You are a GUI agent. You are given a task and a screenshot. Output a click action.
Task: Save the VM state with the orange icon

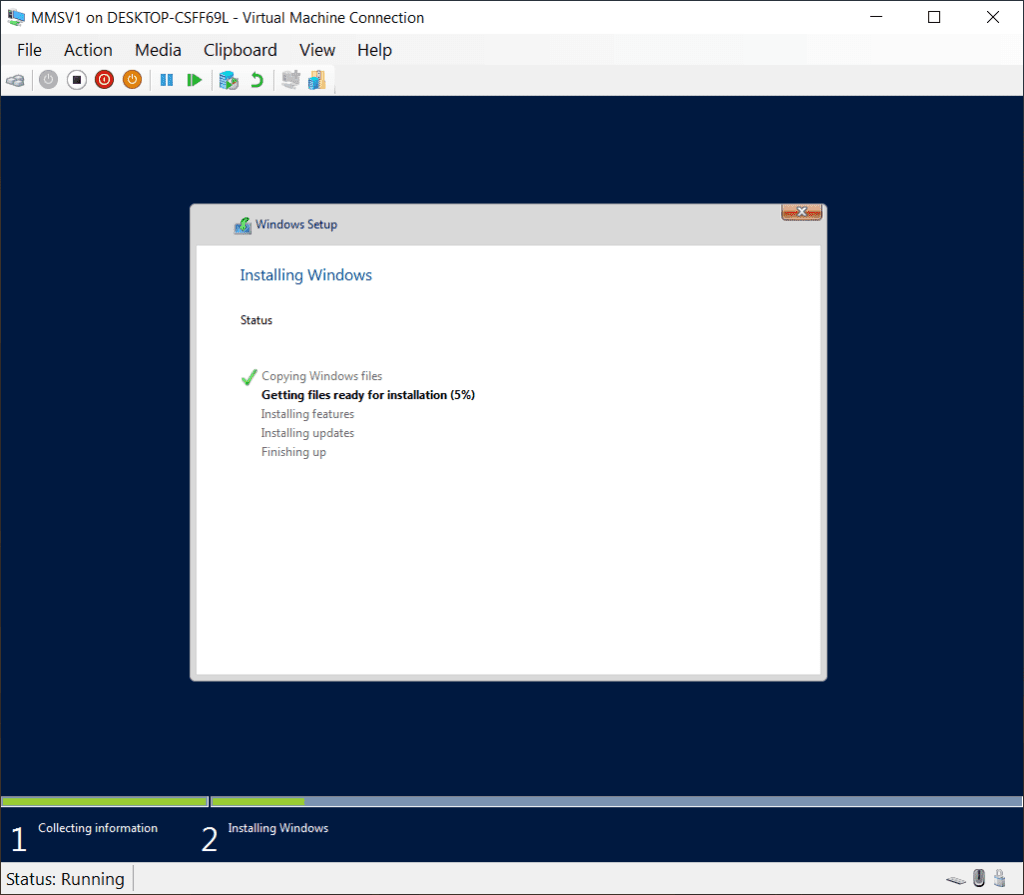(x=133, y=80)
